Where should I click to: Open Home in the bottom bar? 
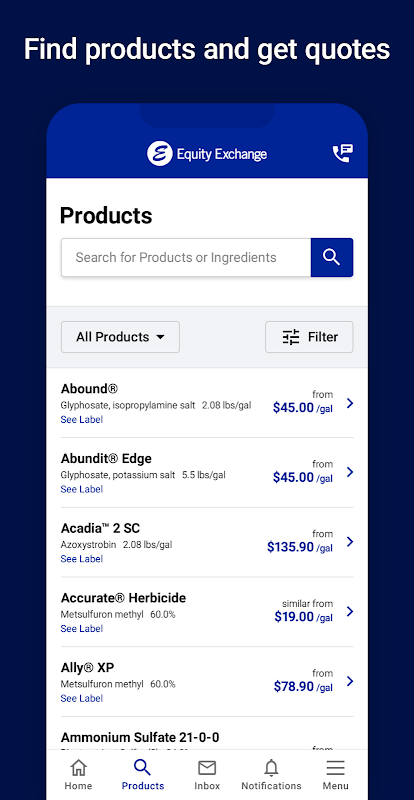tap(78, 774)
